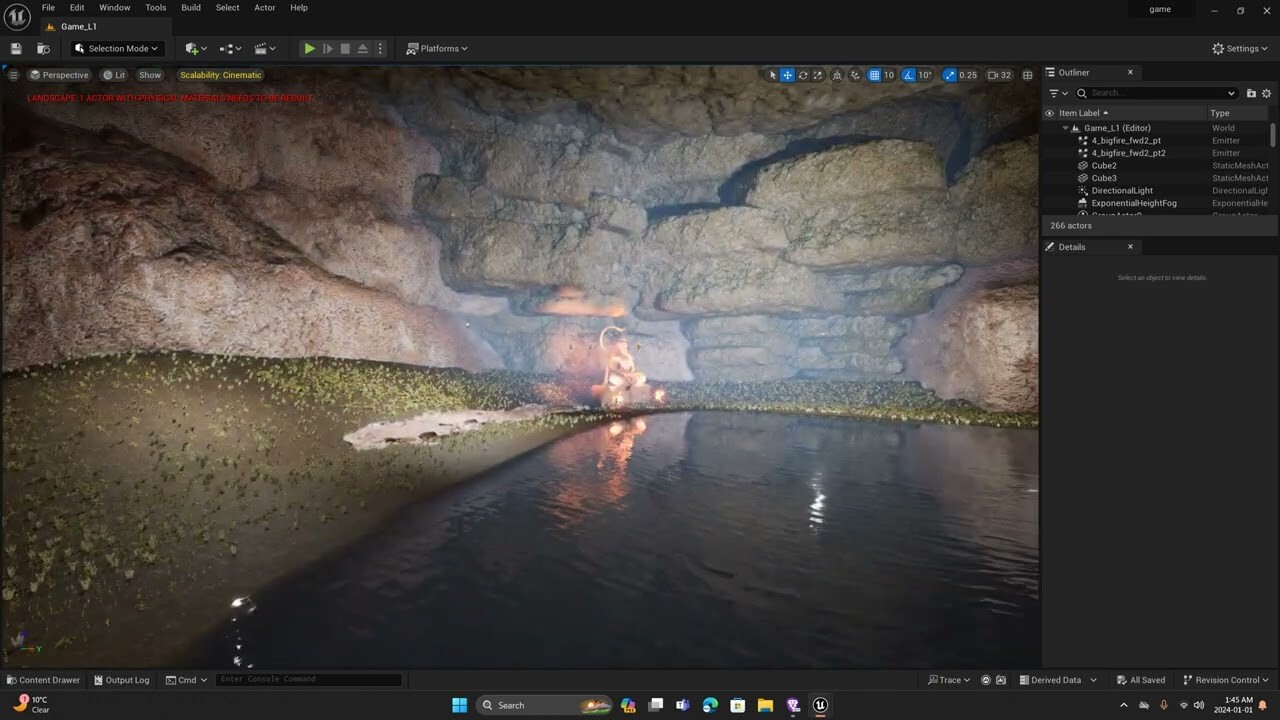
Task: Select the Play In Editor button
Action: point(309,48)
